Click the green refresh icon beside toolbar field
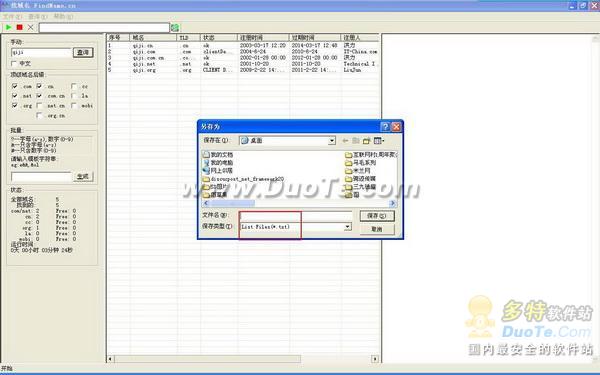 [175, 28]
